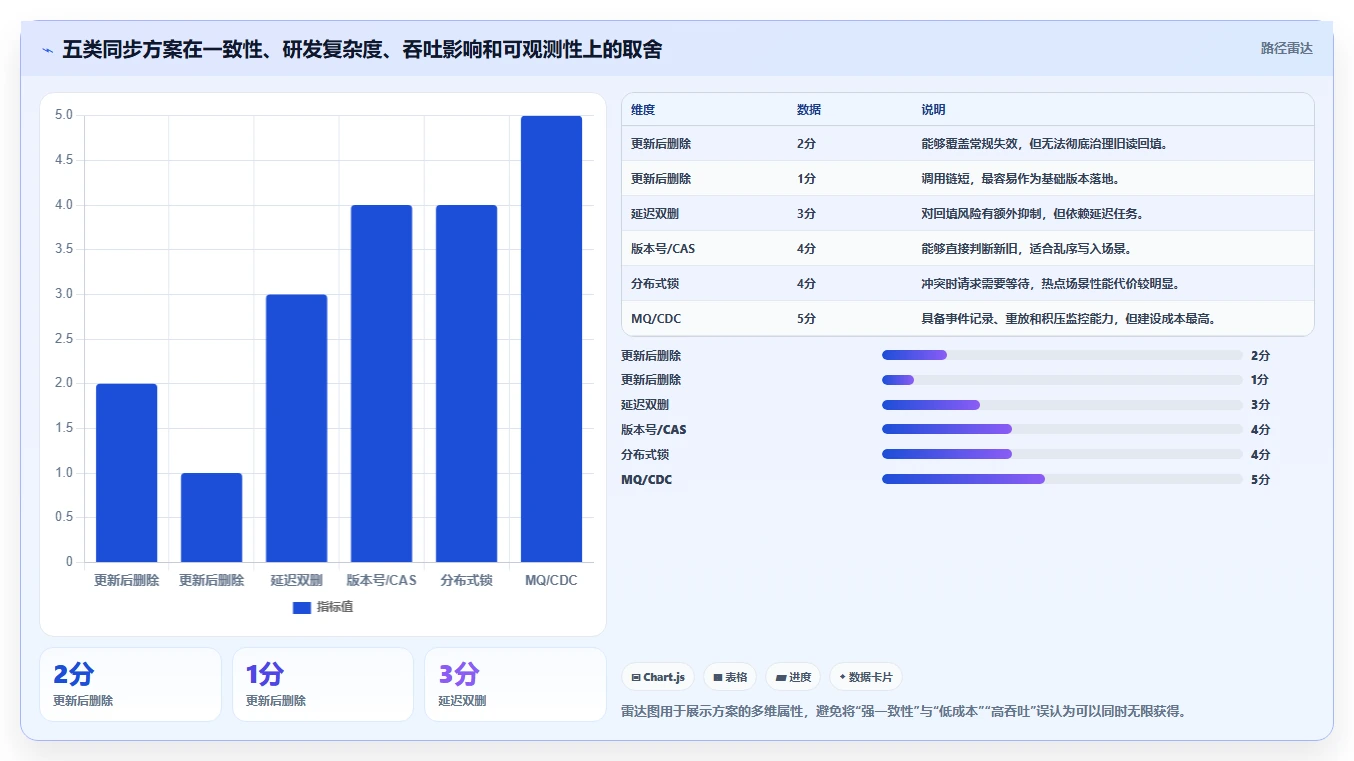Click the 延迟双删 x-axis label
1354x761 pixels.
click(x=296, y=580)
